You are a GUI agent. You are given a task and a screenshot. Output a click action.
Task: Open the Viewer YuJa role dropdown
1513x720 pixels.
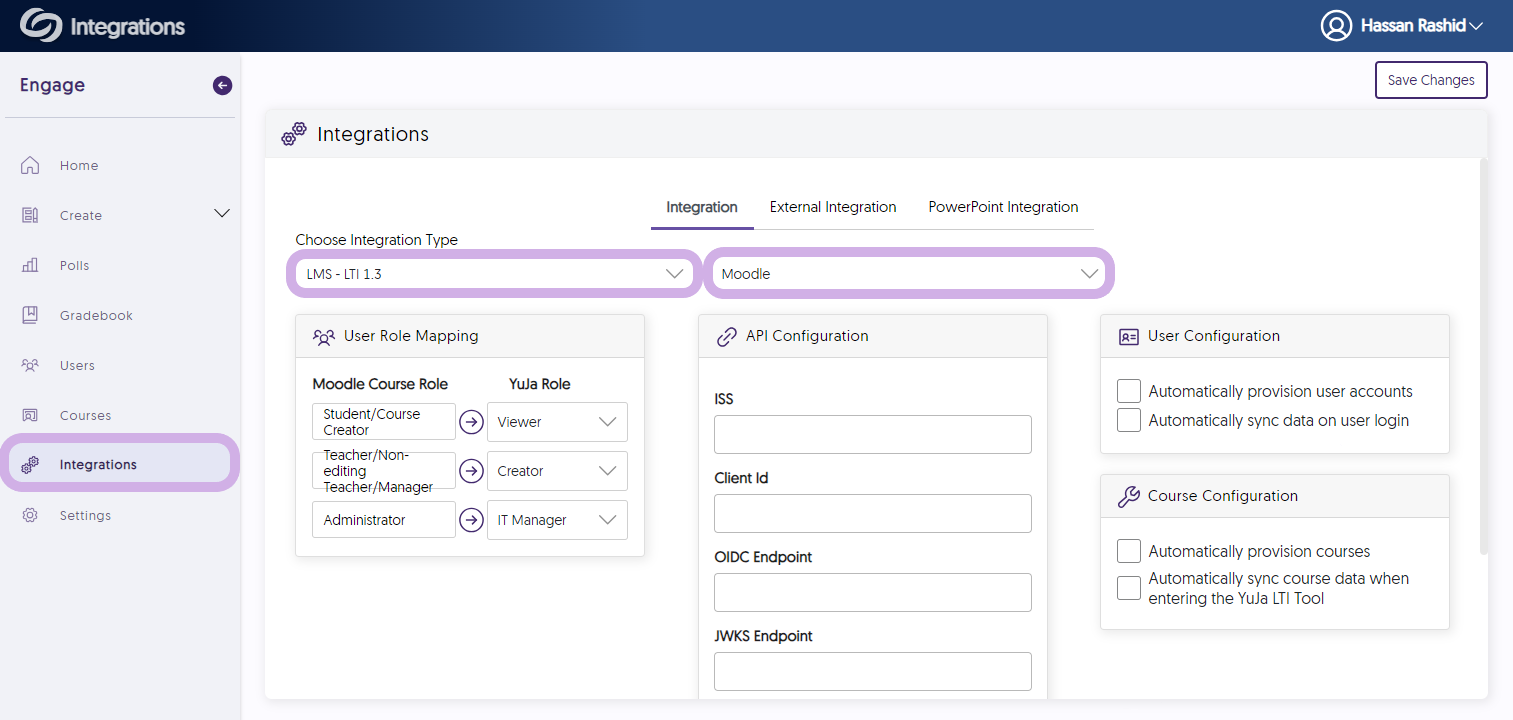pos(557,422)
